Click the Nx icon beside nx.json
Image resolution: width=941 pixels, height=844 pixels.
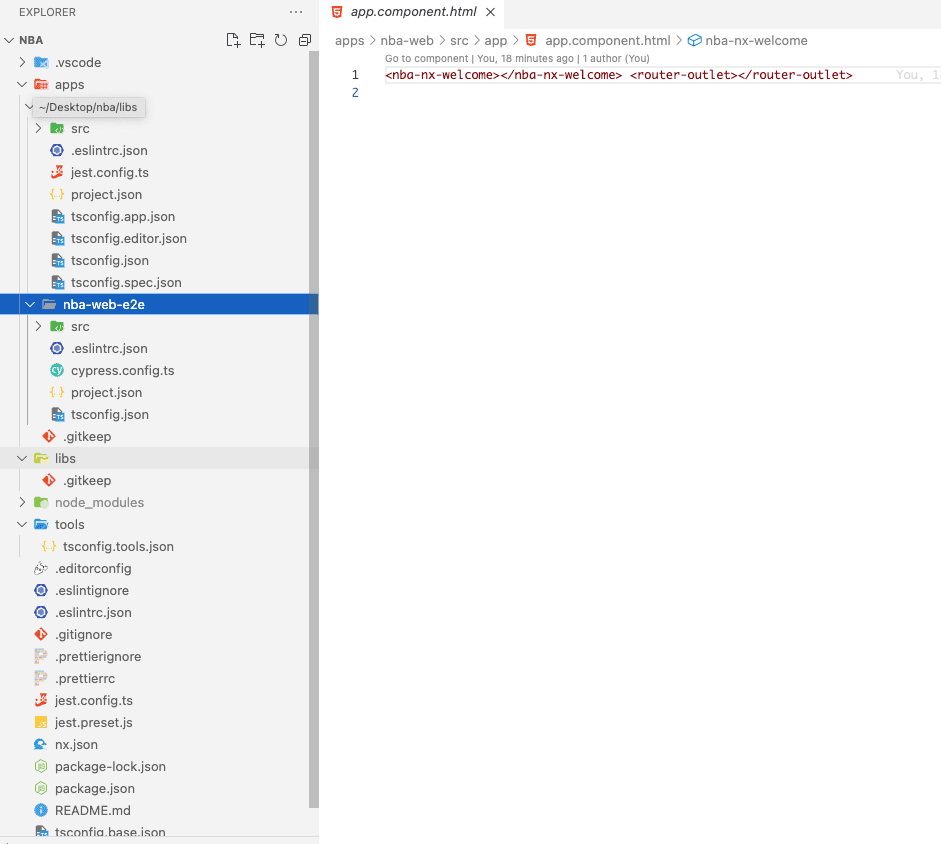click(41, 744)
